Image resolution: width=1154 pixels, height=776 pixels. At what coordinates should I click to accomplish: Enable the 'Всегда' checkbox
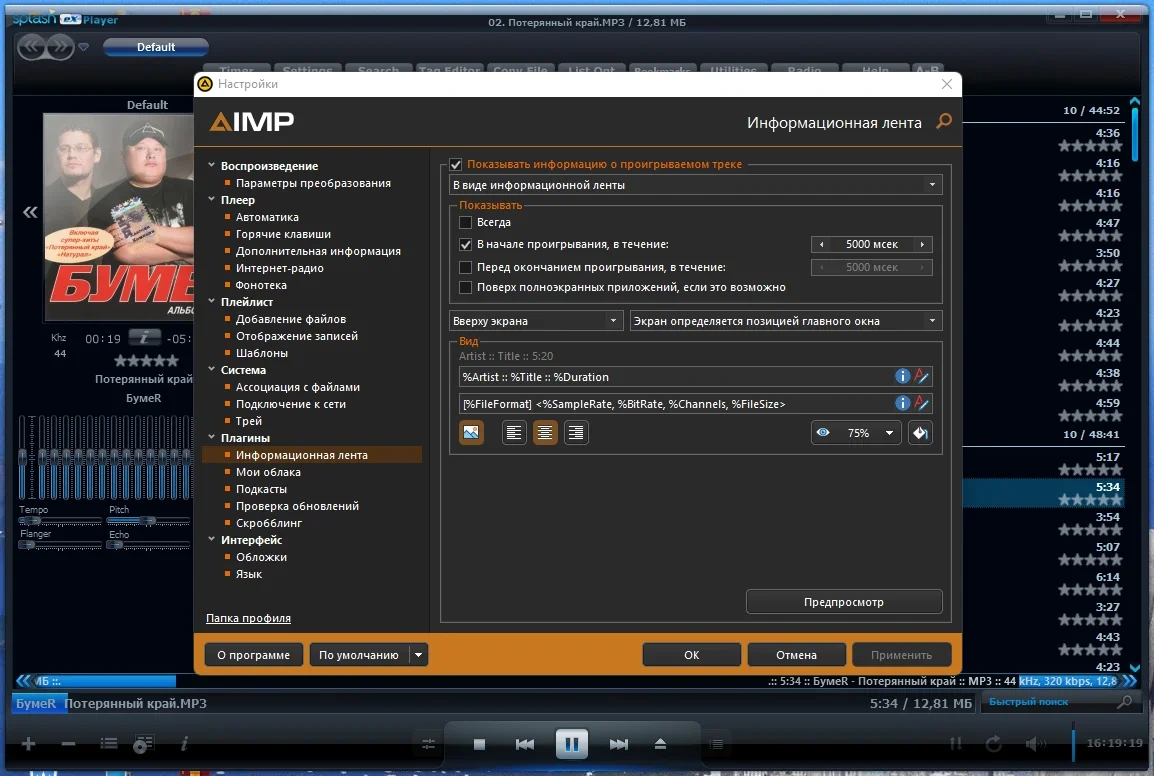pyautogui.click(x=465, y=222)
